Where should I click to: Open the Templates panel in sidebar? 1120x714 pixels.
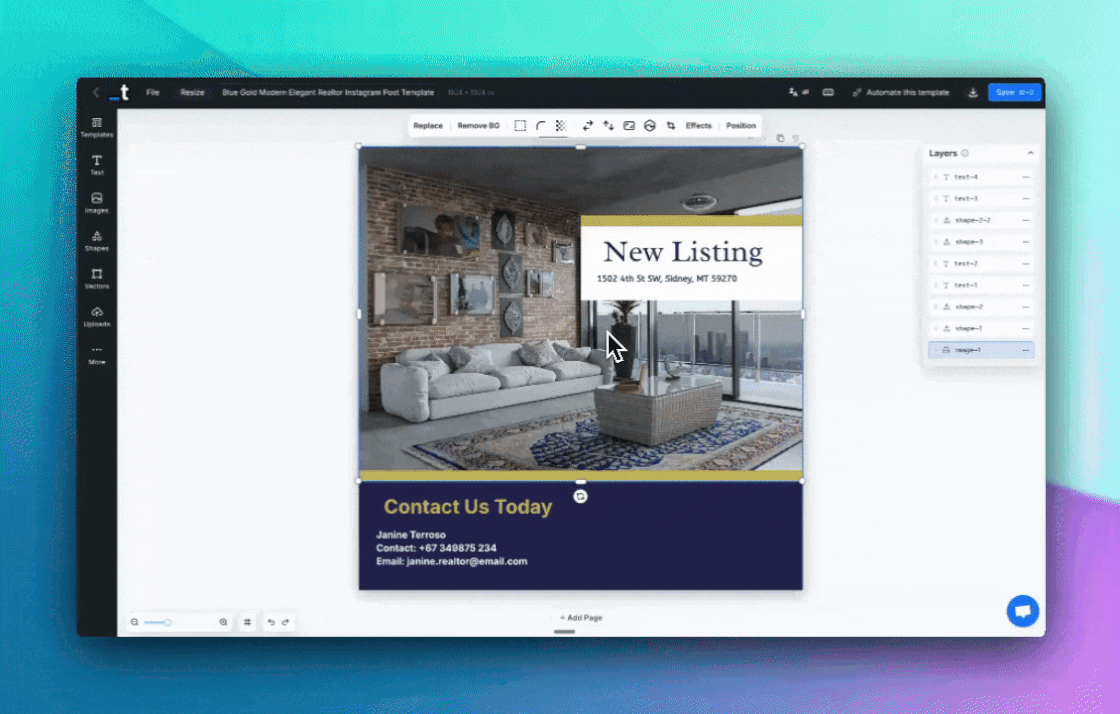pos(97,127)
